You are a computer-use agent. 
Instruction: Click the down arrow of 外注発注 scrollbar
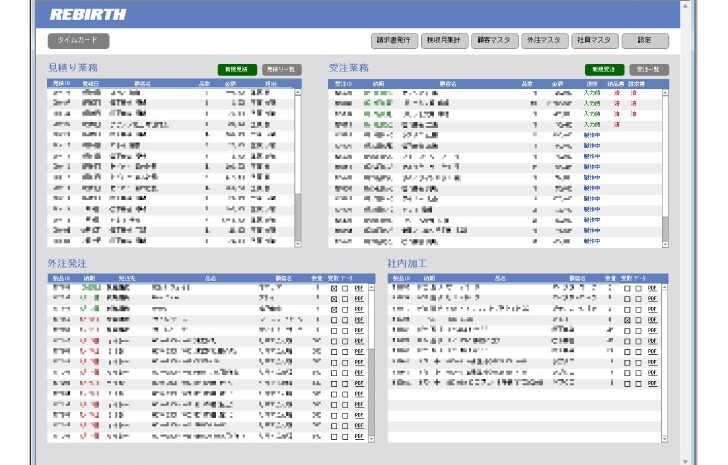pyautogui.click(x=371, y=438)
